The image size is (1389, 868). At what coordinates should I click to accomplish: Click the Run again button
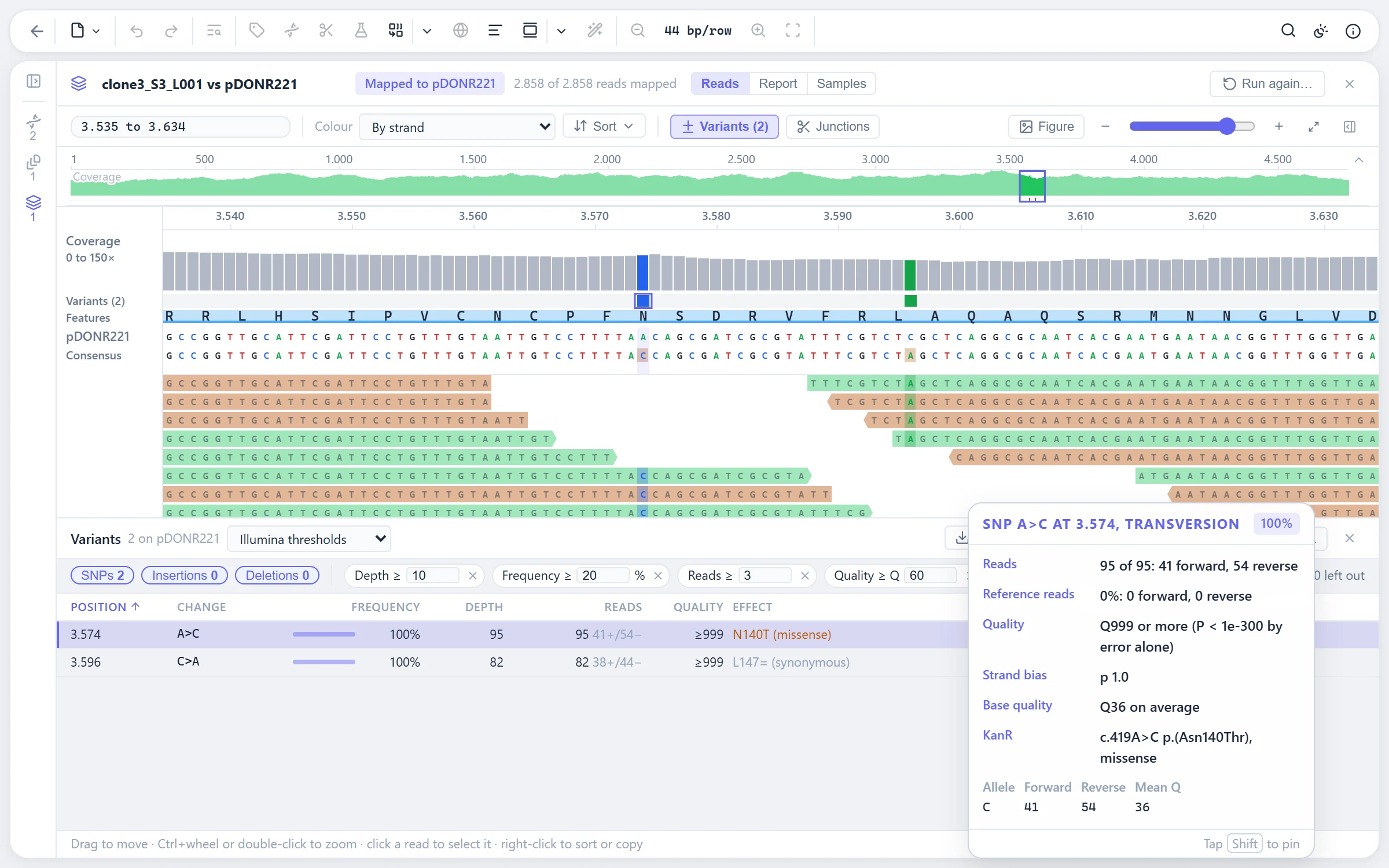[1267, 84]
